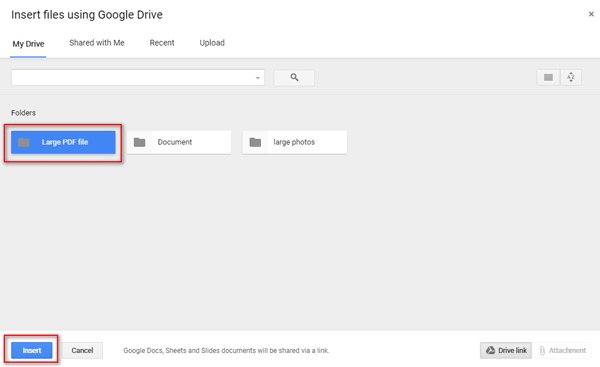Focus the Drive search input field
Viewport: 600px width, 367px height.
138,78
